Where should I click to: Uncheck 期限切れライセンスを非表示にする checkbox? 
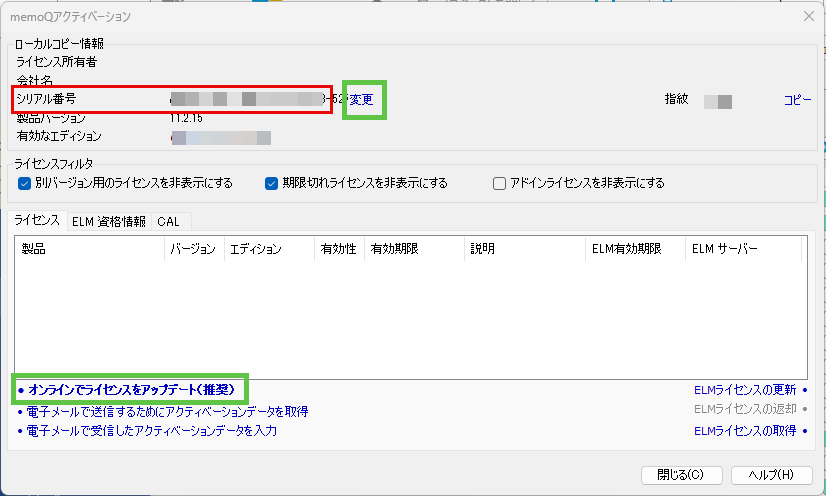[271, 183]
